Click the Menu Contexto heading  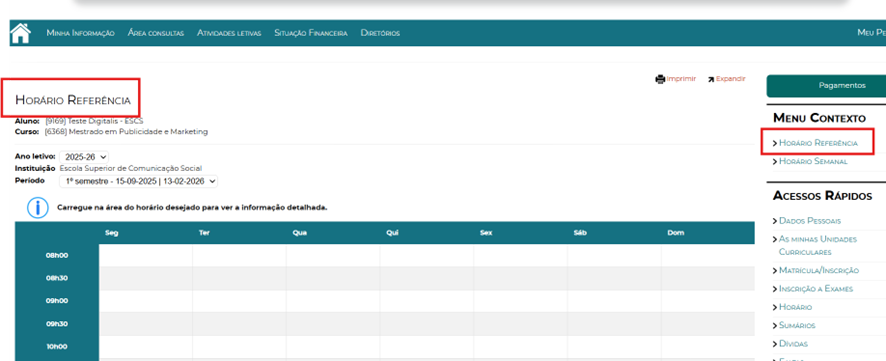[x=819, y=118]
